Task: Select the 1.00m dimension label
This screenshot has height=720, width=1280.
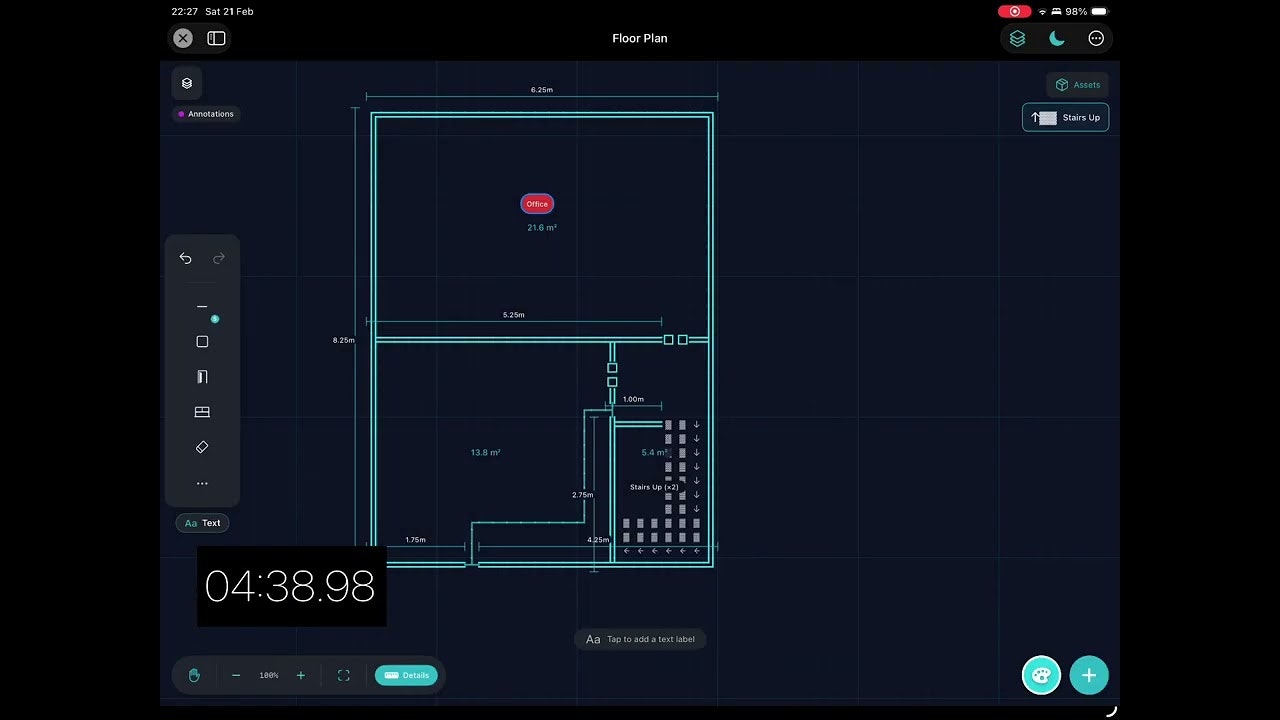Action: (633, 399)
